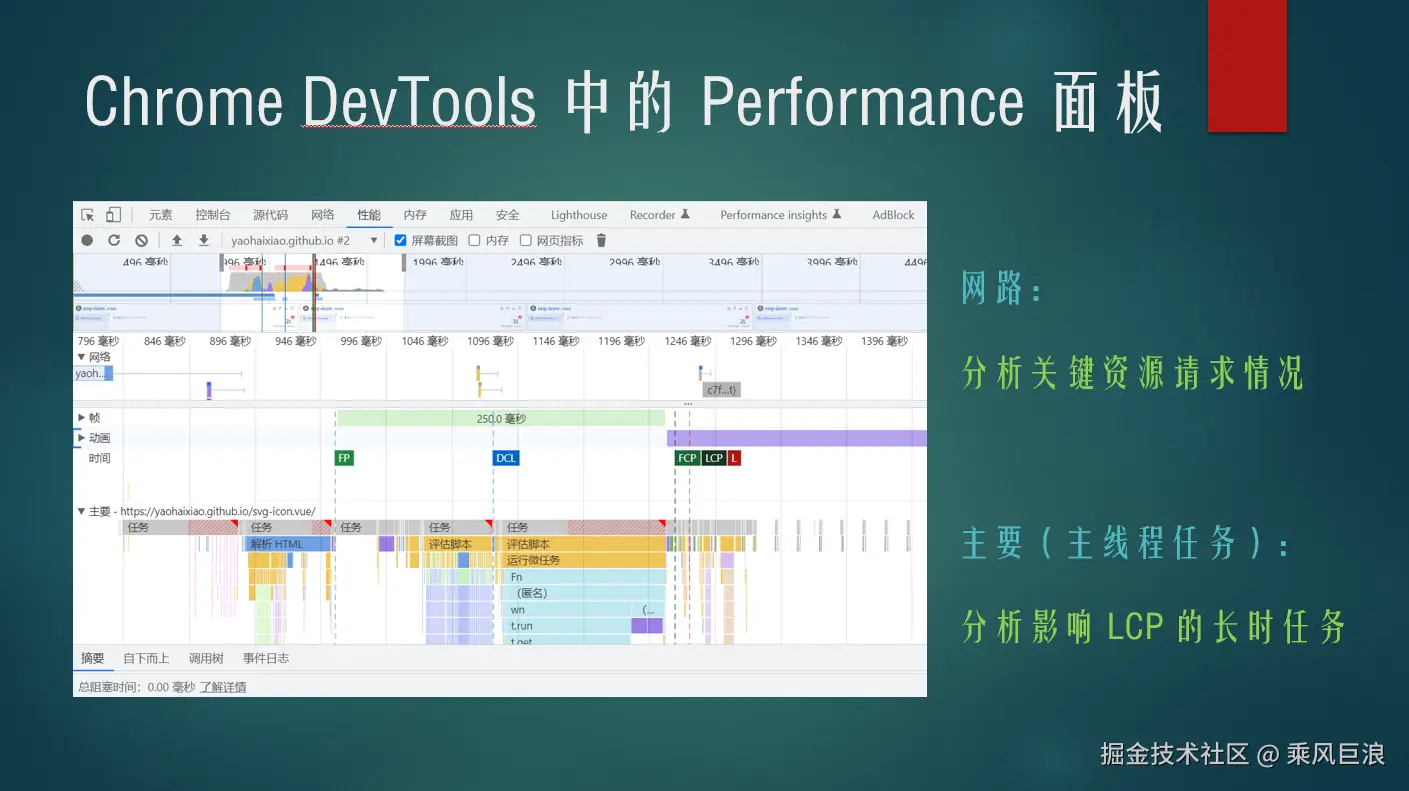Select the FP timing marker

[344, 458]
